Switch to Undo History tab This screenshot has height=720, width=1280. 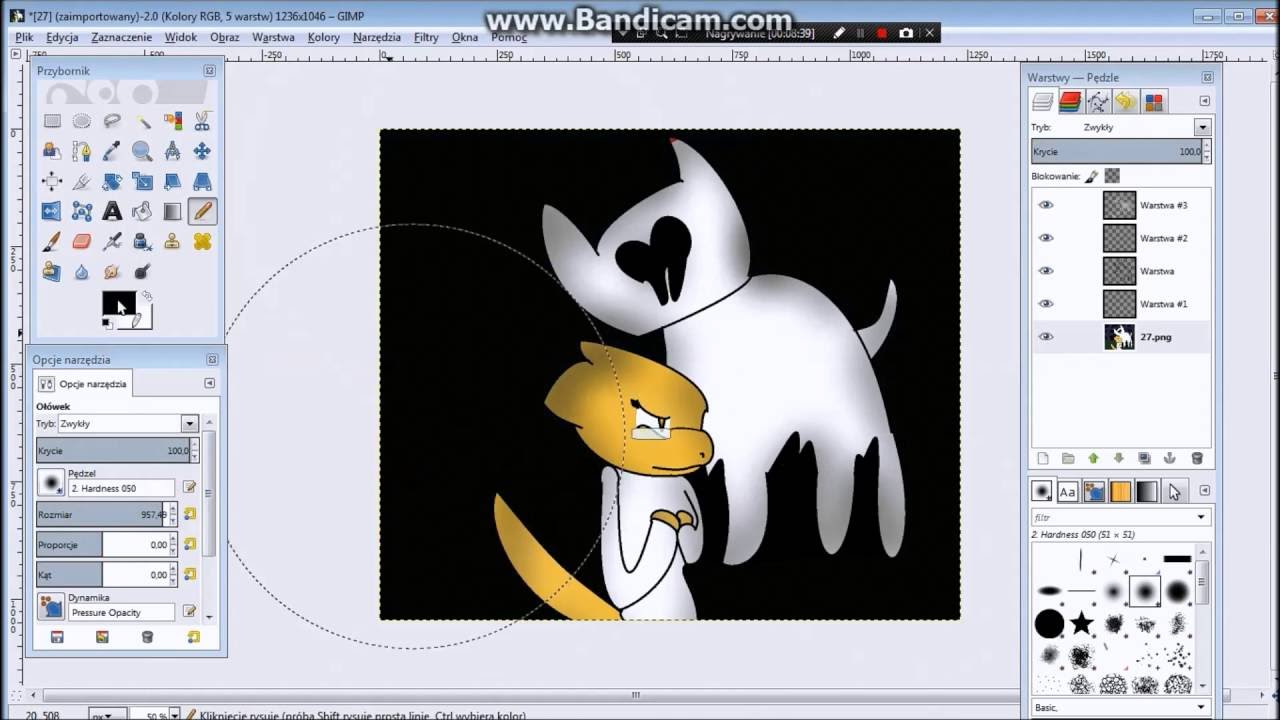[1126, 101]
